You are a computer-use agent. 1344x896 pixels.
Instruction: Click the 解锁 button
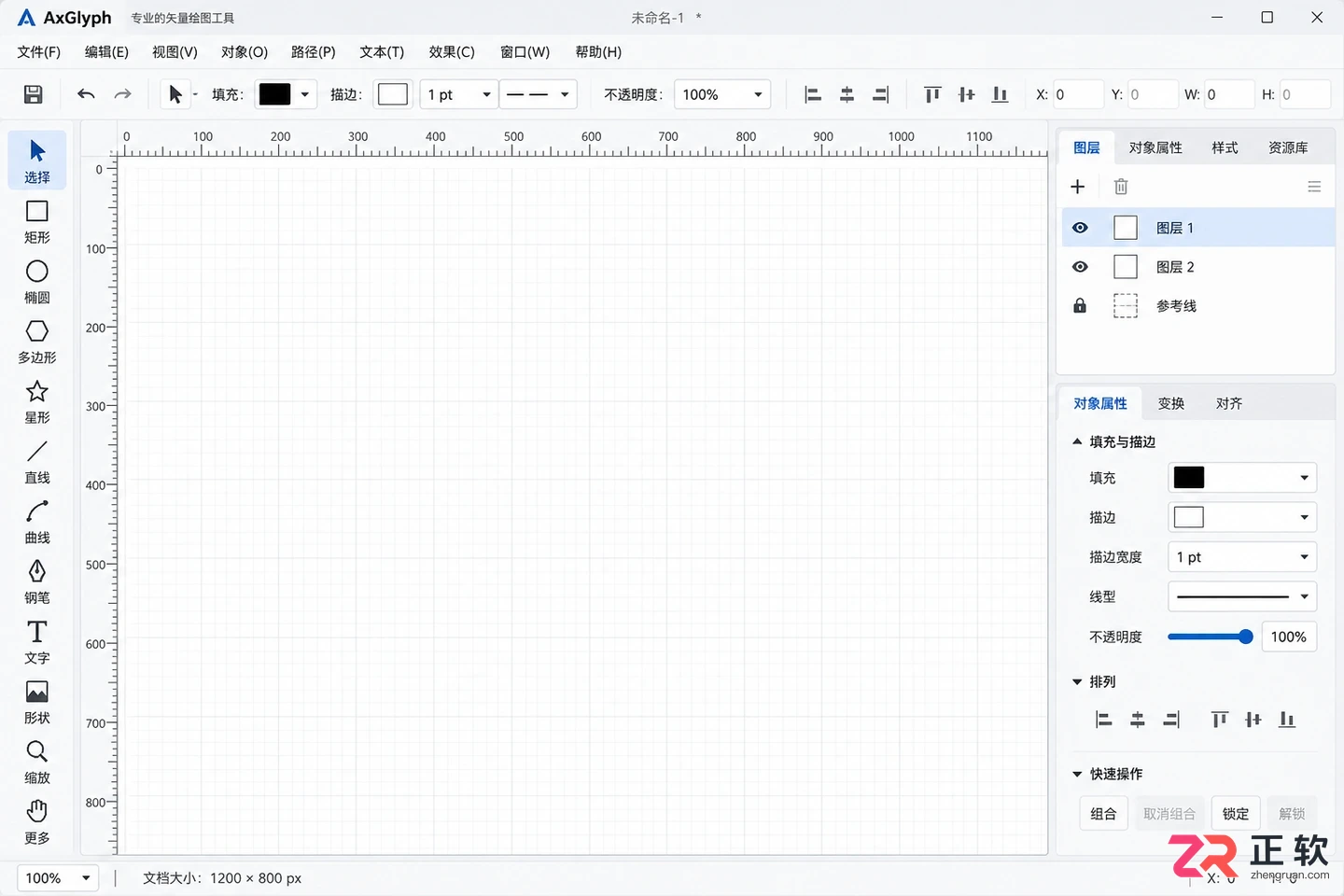click(1292, 814)
